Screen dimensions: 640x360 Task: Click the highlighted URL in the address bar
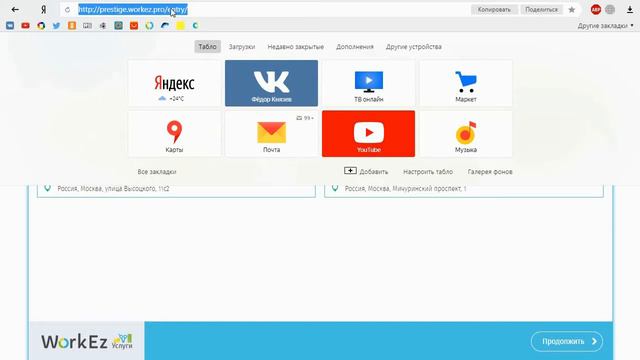point(133,9)
